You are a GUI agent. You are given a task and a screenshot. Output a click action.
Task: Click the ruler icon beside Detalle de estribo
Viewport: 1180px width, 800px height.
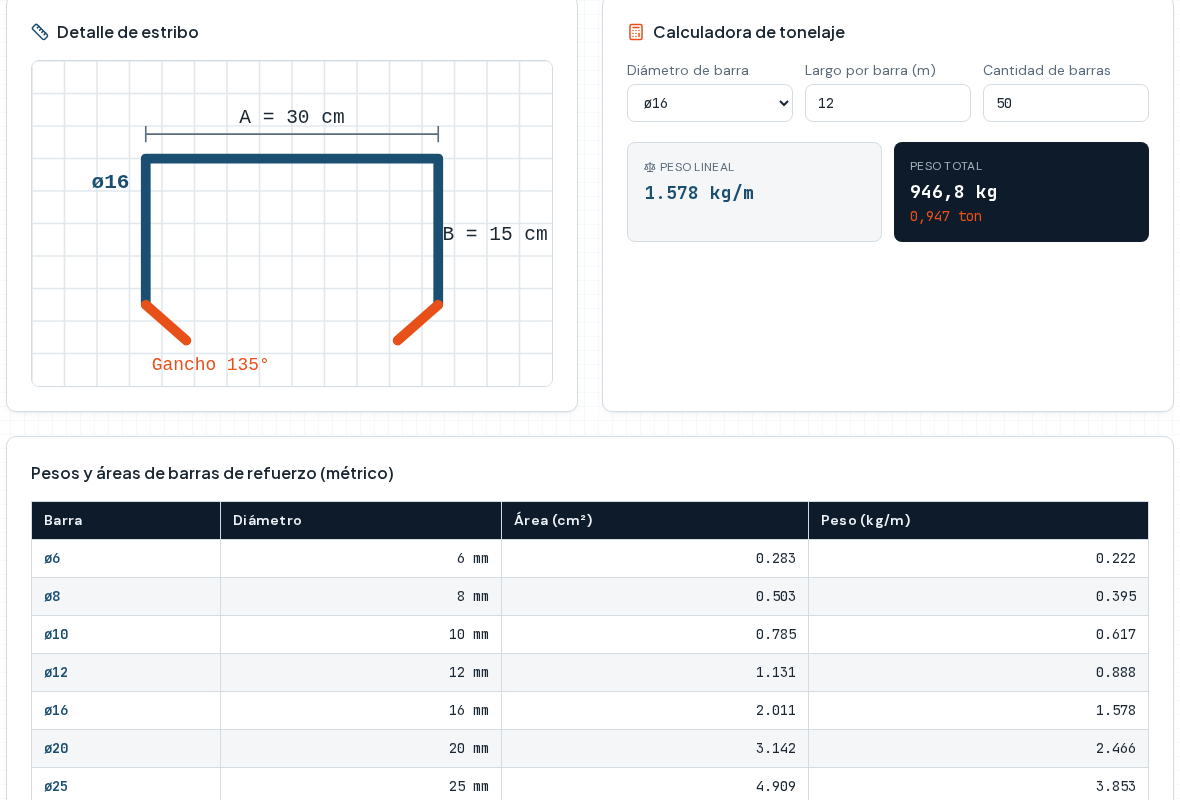[x=40, y=32]
